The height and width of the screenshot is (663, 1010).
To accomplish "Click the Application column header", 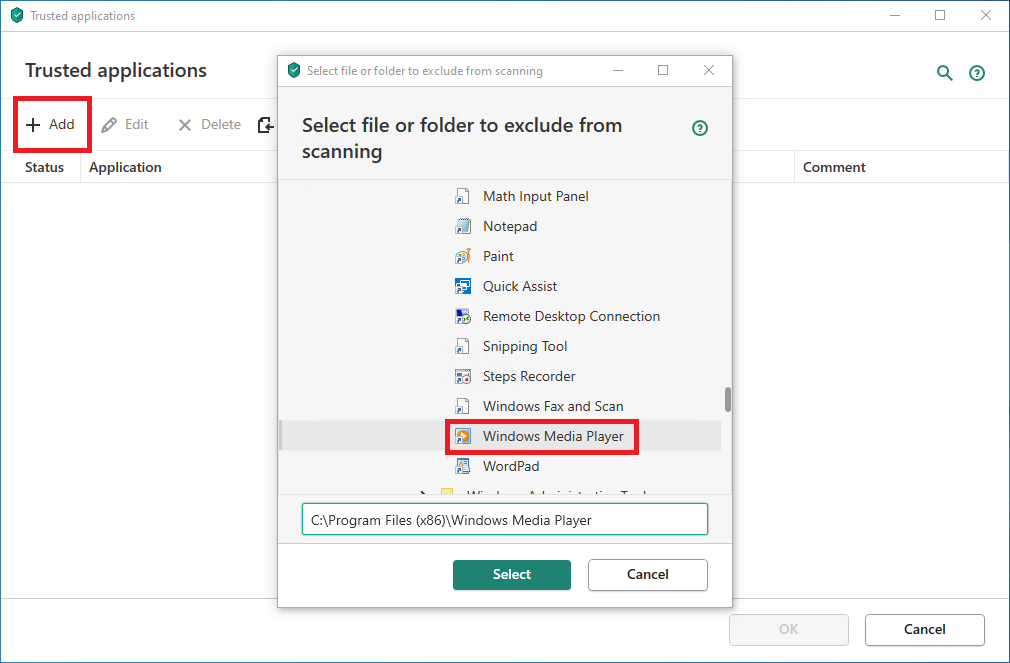I will [x=125, y=167].
